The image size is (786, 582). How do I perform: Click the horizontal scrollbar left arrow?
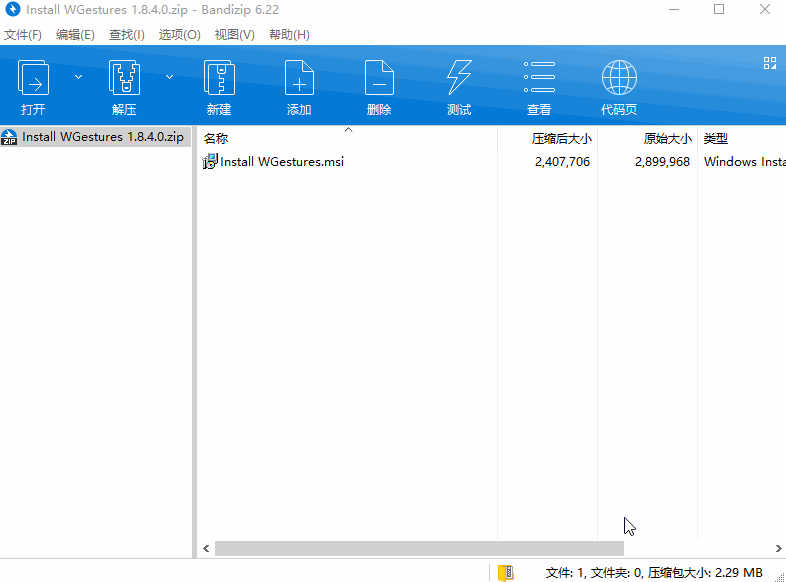pyautogui.click(x=206, y=548)
